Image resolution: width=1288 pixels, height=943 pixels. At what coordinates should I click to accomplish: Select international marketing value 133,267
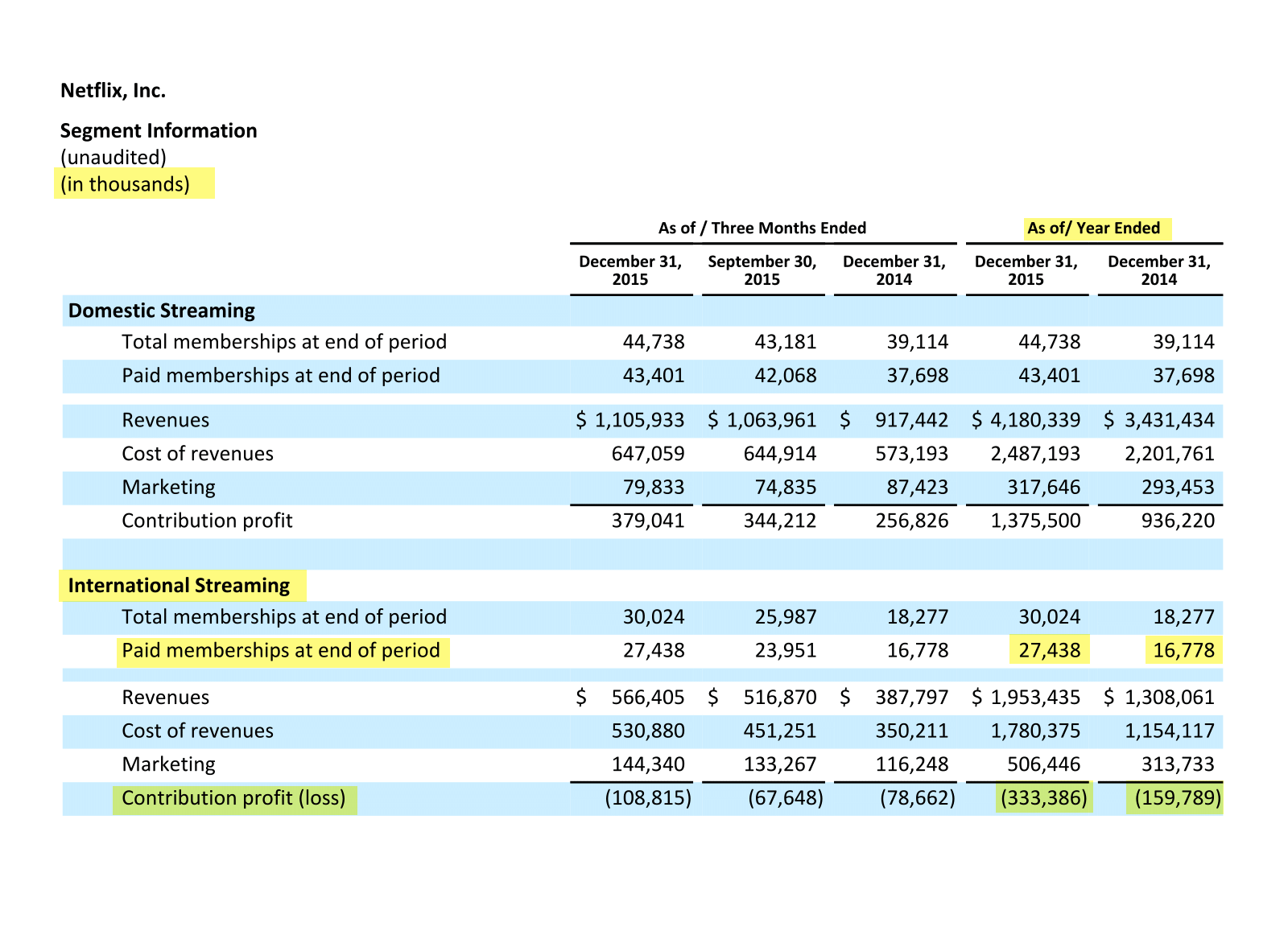[780, 764]
